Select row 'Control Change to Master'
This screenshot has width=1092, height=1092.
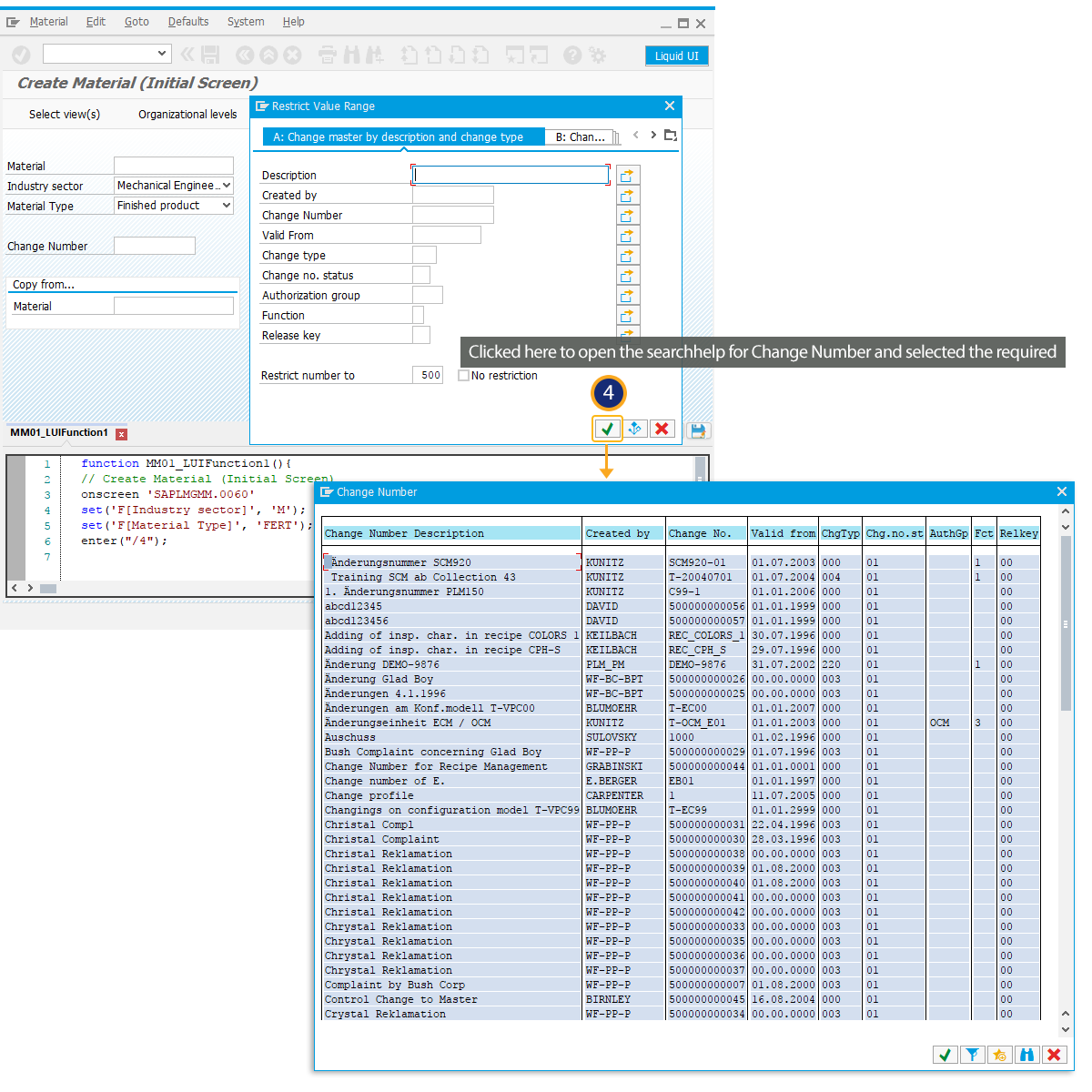tap(680, 999)
